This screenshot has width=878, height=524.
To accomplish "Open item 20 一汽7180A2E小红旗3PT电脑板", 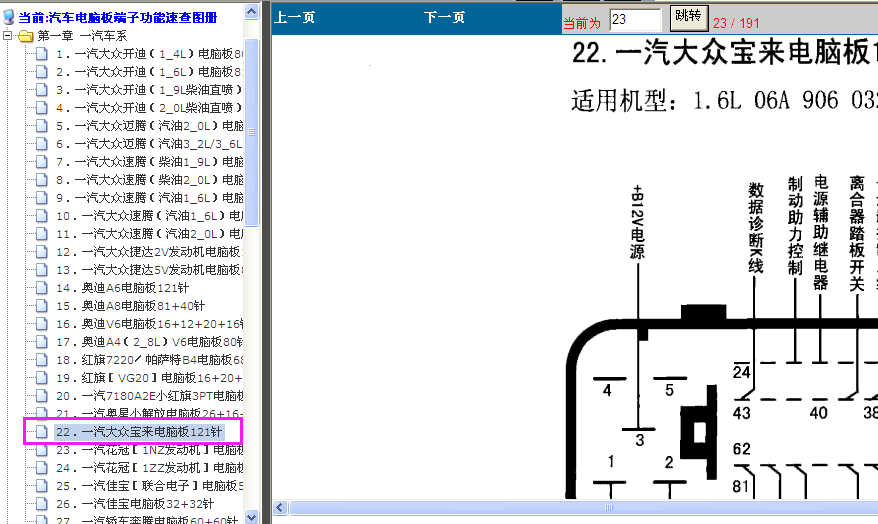I will (x=149, y=396).
